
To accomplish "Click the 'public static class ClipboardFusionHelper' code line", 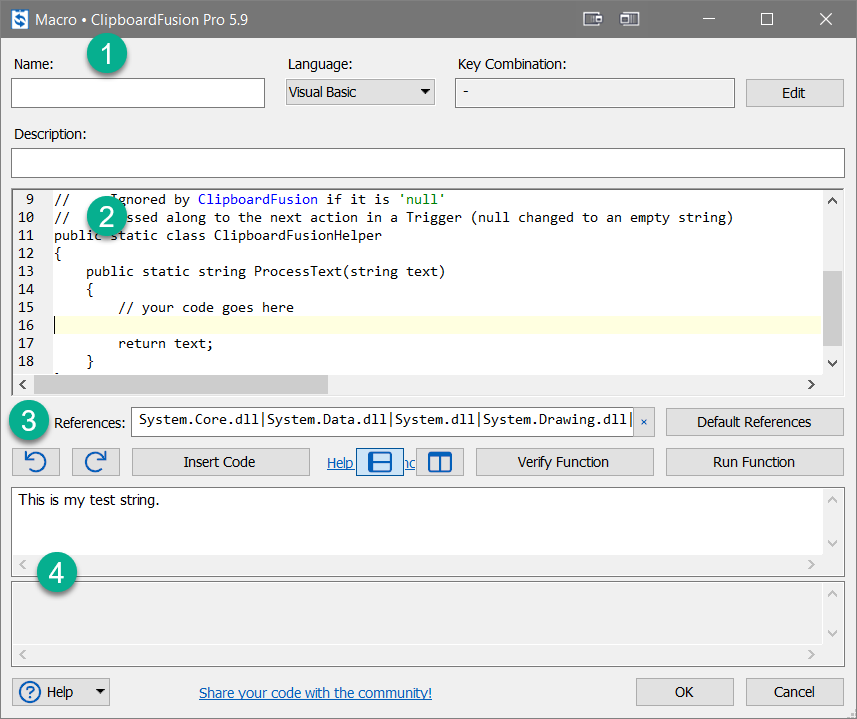I will coord(218,235).
